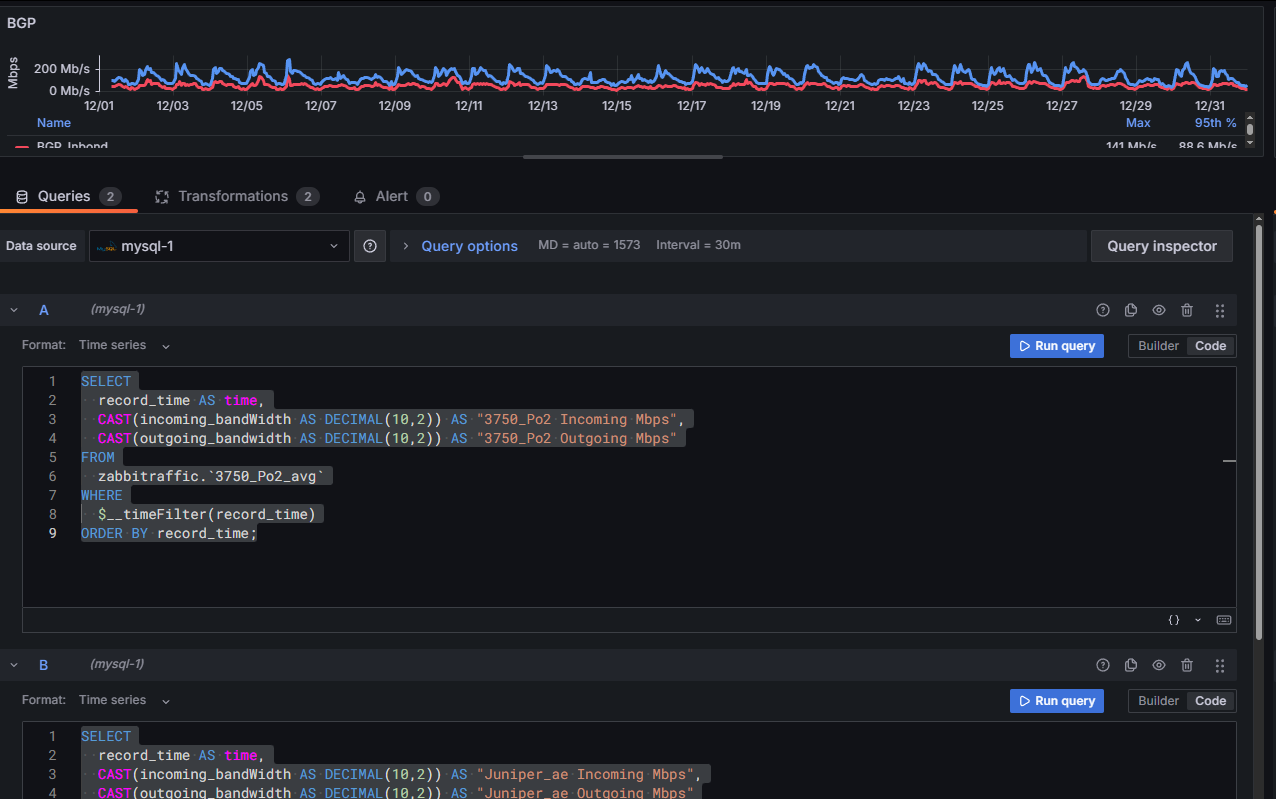Click line 6 zabbitraffic table name in query A
Viewport: 1276px width, 799px height.
211,476
